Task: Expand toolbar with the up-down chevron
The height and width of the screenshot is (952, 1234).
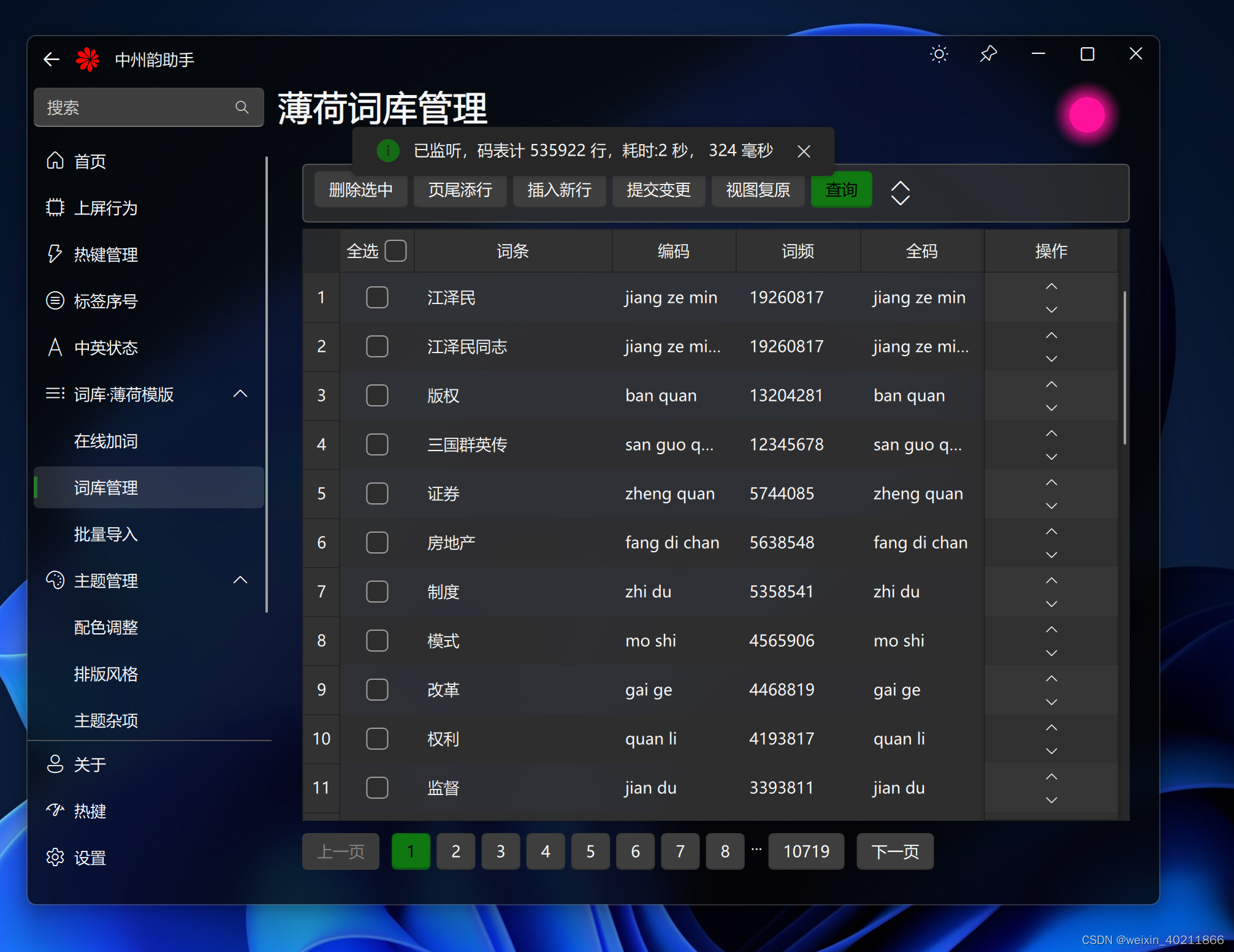Action: click(x=900, y=193)
